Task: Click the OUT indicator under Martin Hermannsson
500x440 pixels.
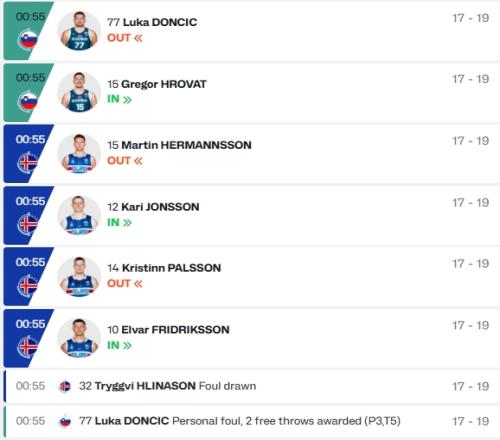Action: click(125, 161)
